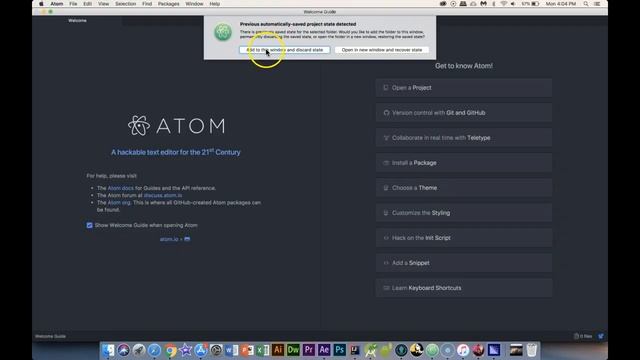The height and width of the screenshot is (360, 640).
Task: Open Premiere Pro from the dock
Action: tap(309, 350)
